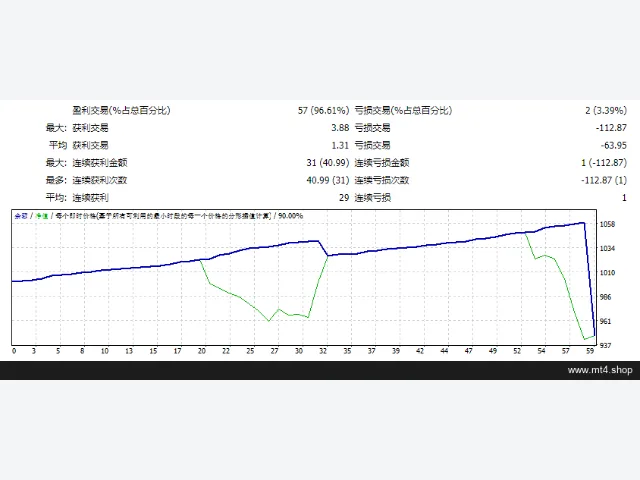Click the '986' y-axis label
Viewport: 640px width, 480px height.
coord(605,297)
